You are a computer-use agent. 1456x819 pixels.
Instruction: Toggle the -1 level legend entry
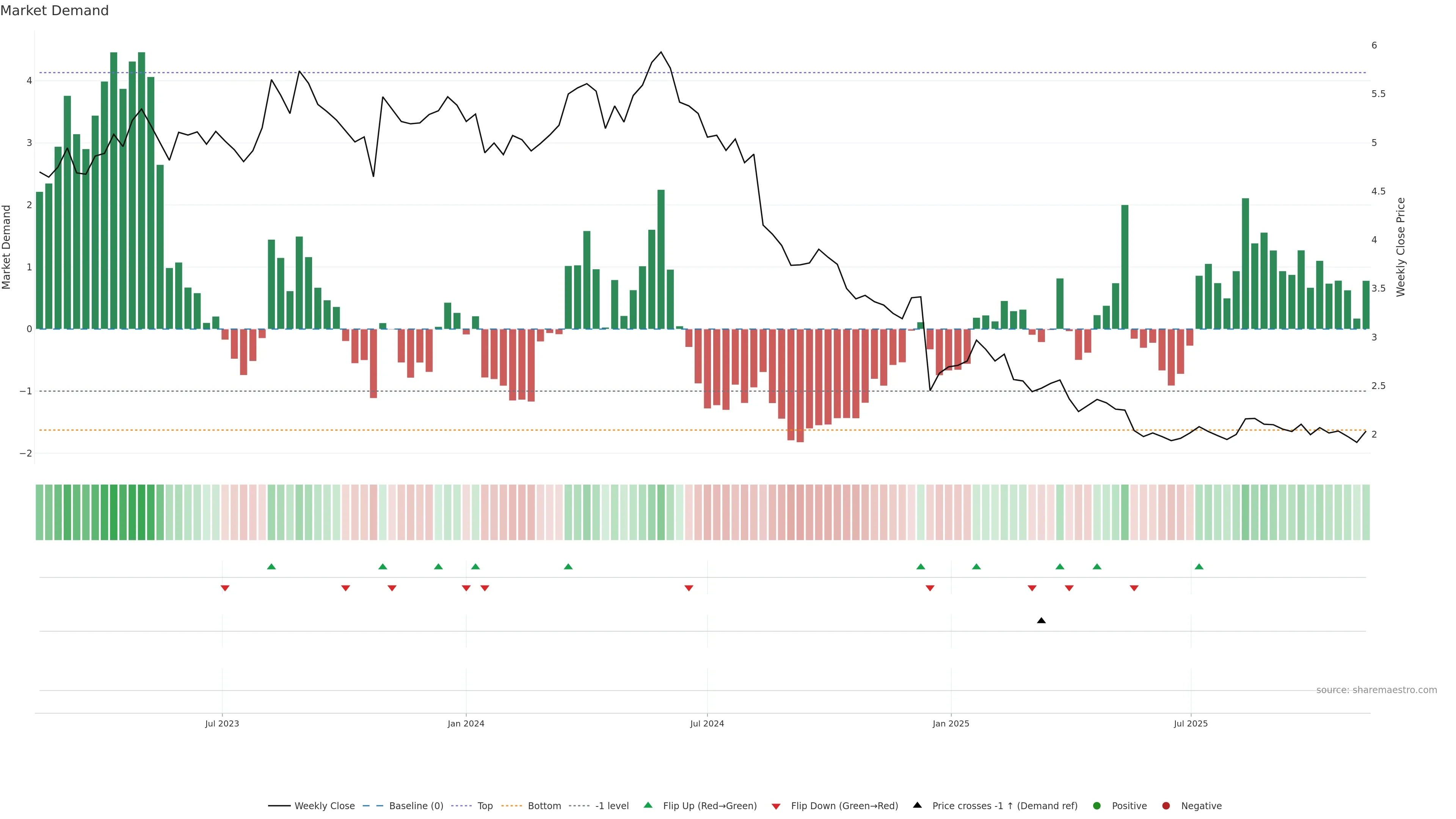(612, 805)
